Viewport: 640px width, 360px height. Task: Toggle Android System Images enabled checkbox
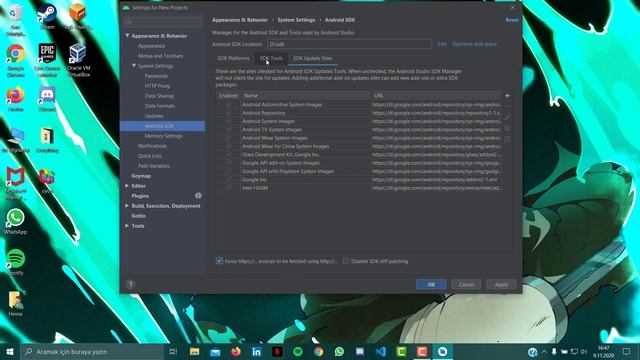pyautogui.click(x=228, y=121)
